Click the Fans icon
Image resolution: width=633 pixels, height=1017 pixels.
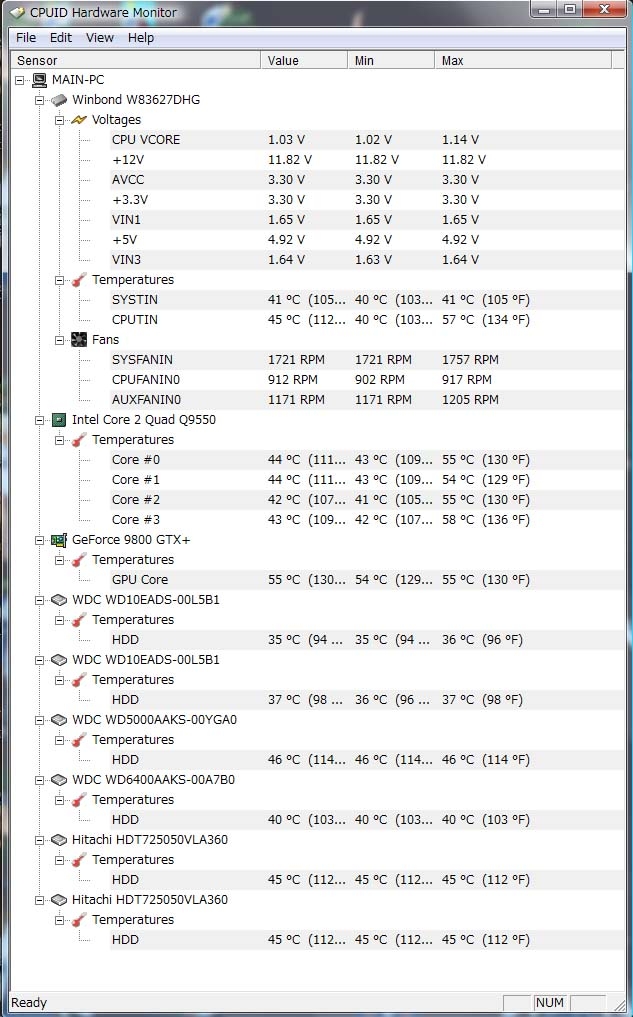(x=79, y=340)
